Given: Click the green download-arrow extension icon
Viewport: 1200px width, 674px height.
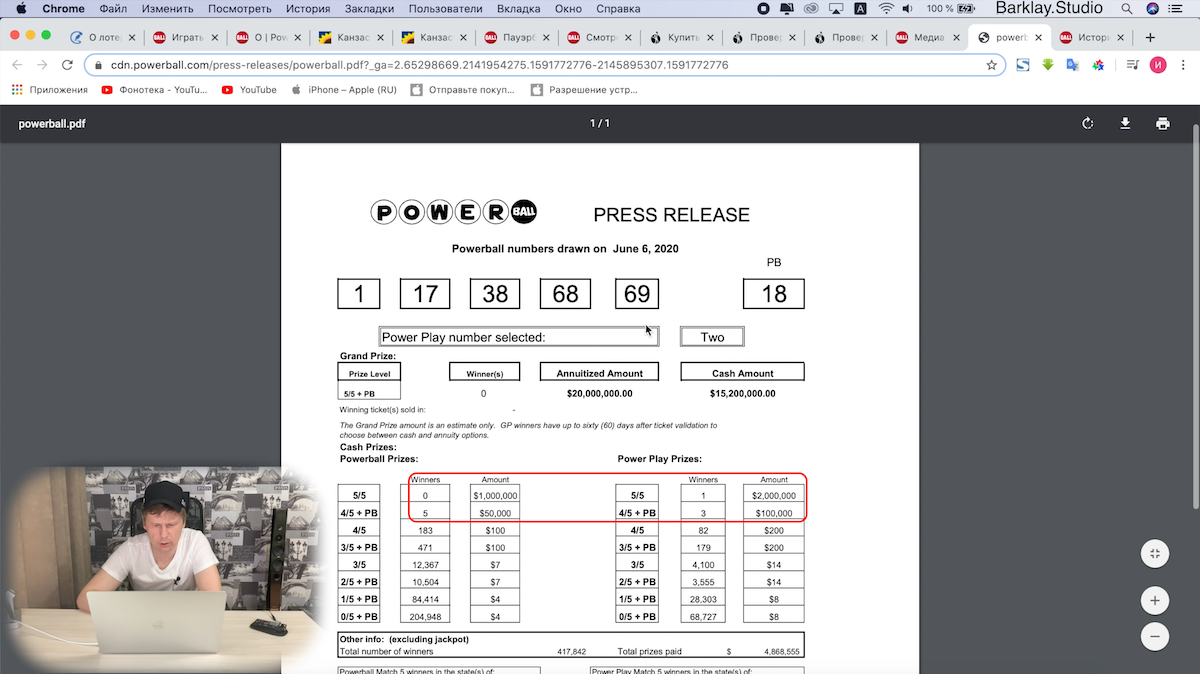Looking at the screenshot, I should point(1048,65).
